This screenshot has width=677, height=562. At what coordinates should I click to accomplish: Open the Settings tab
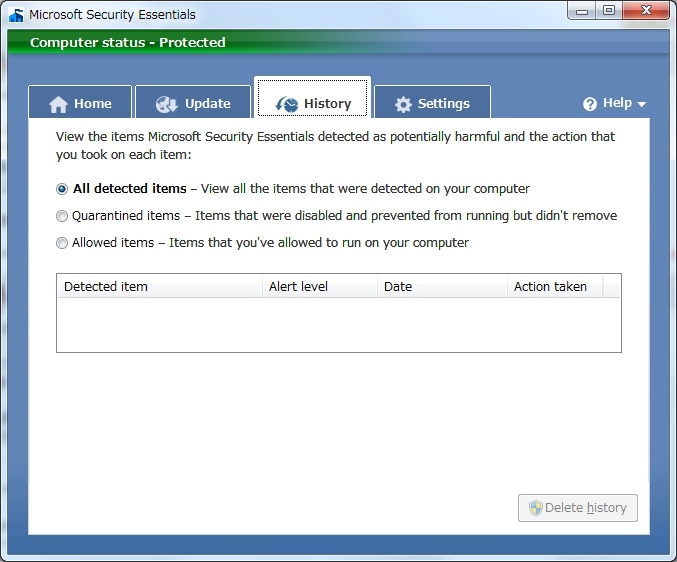pyautogui.click(x=432, y=102)
